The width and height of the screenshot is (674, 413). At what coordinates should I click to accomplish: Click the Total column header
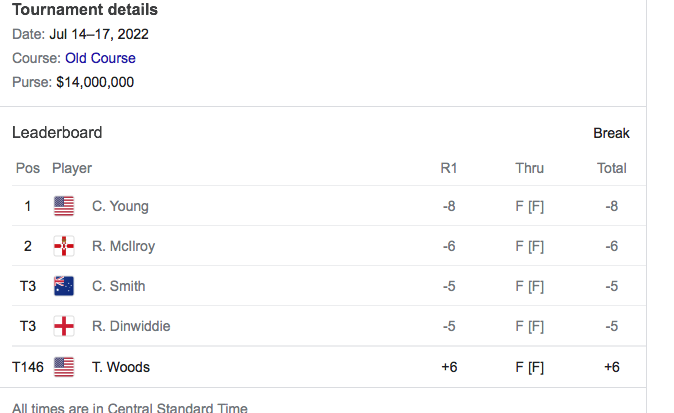point(611,168)
